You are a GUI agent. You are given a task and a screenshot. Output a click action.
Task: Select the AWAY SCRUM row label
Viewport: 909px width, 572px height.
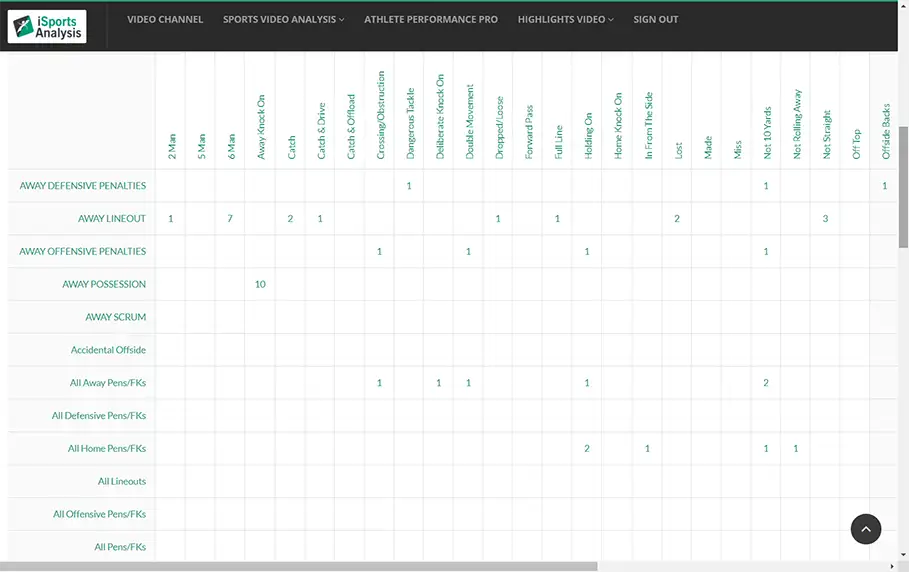(115, 317)
